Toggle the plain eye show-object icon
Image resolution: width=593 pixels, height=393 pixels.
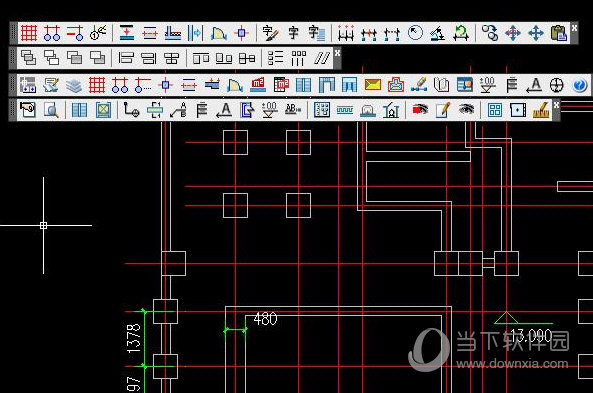466,110
